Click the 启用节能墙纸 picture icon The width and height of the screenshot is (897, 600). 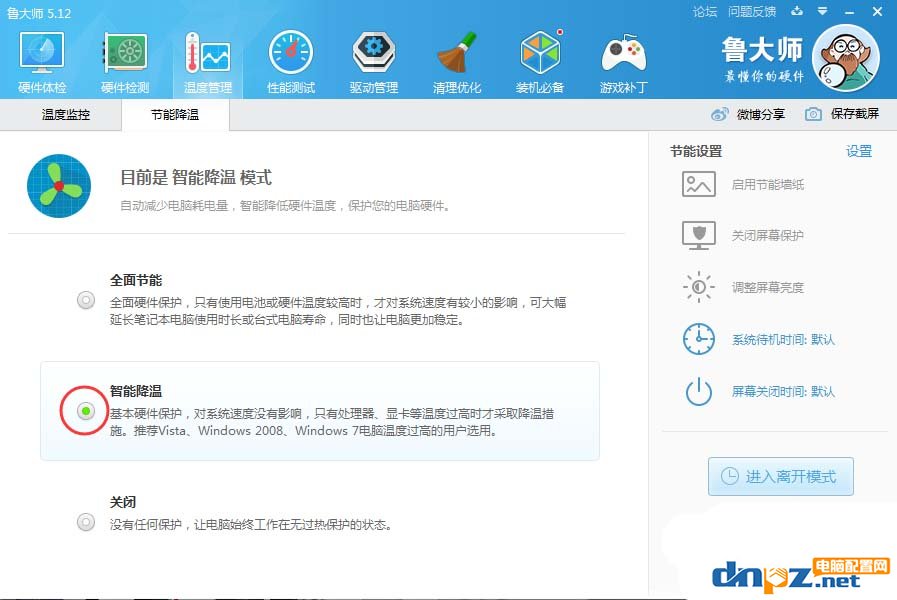pyautogui.click(x=698, y=184)
